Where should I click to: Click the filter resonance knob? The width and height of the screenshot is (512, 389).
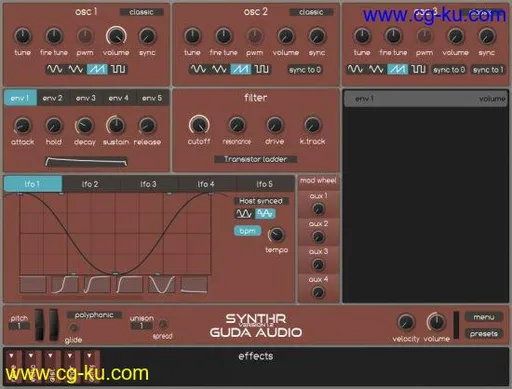tap(237, 125)
